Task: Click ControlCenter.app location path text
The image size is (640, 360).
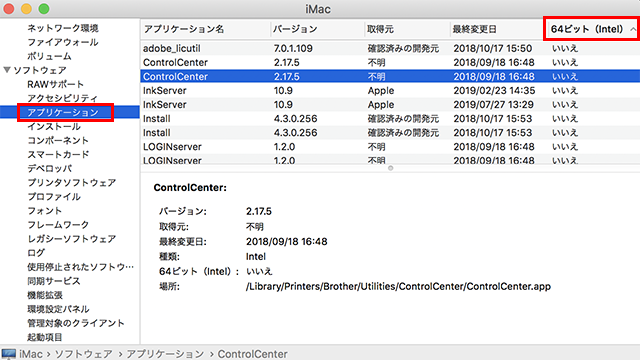Action: (x=398, y=286)
